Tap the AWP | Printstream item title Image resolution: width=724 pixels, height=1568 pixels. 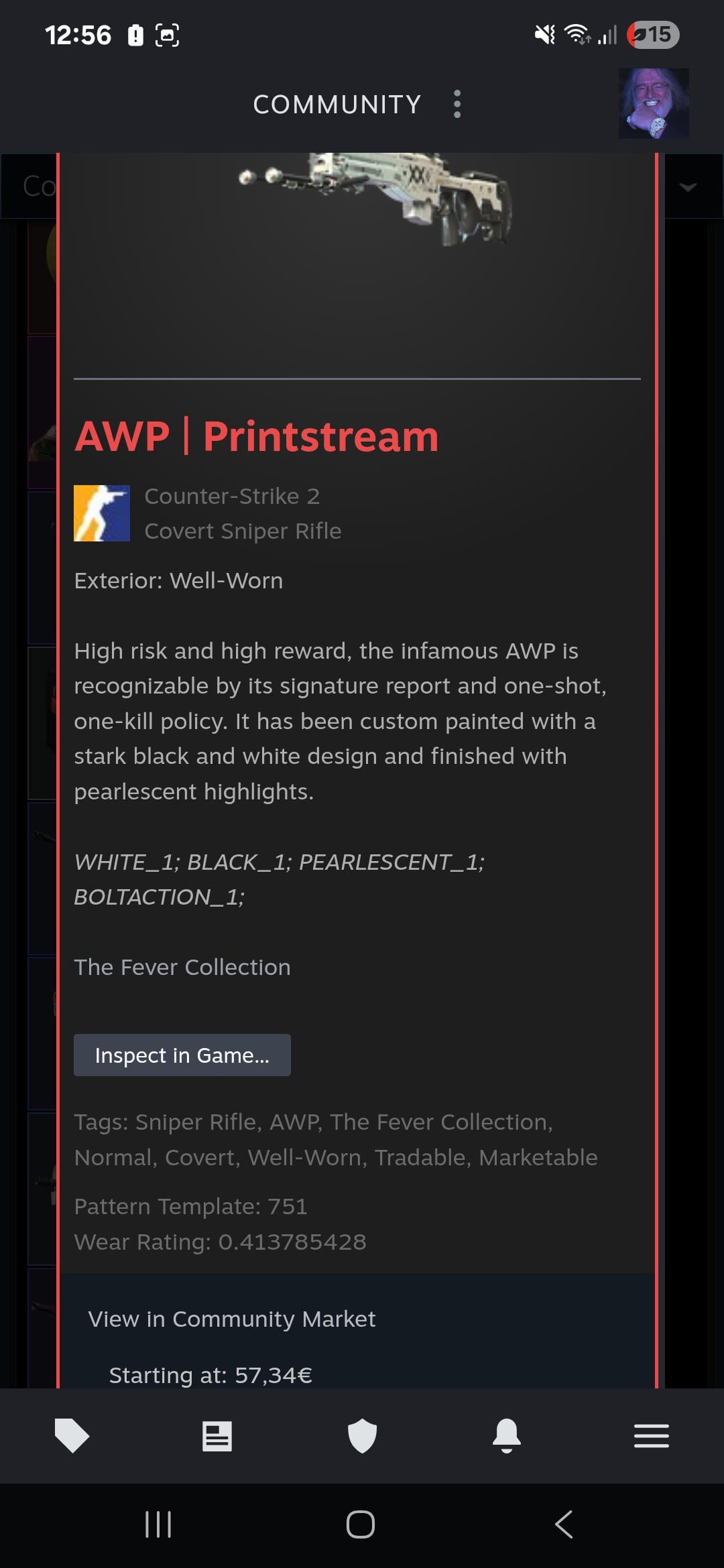[257, 436]
